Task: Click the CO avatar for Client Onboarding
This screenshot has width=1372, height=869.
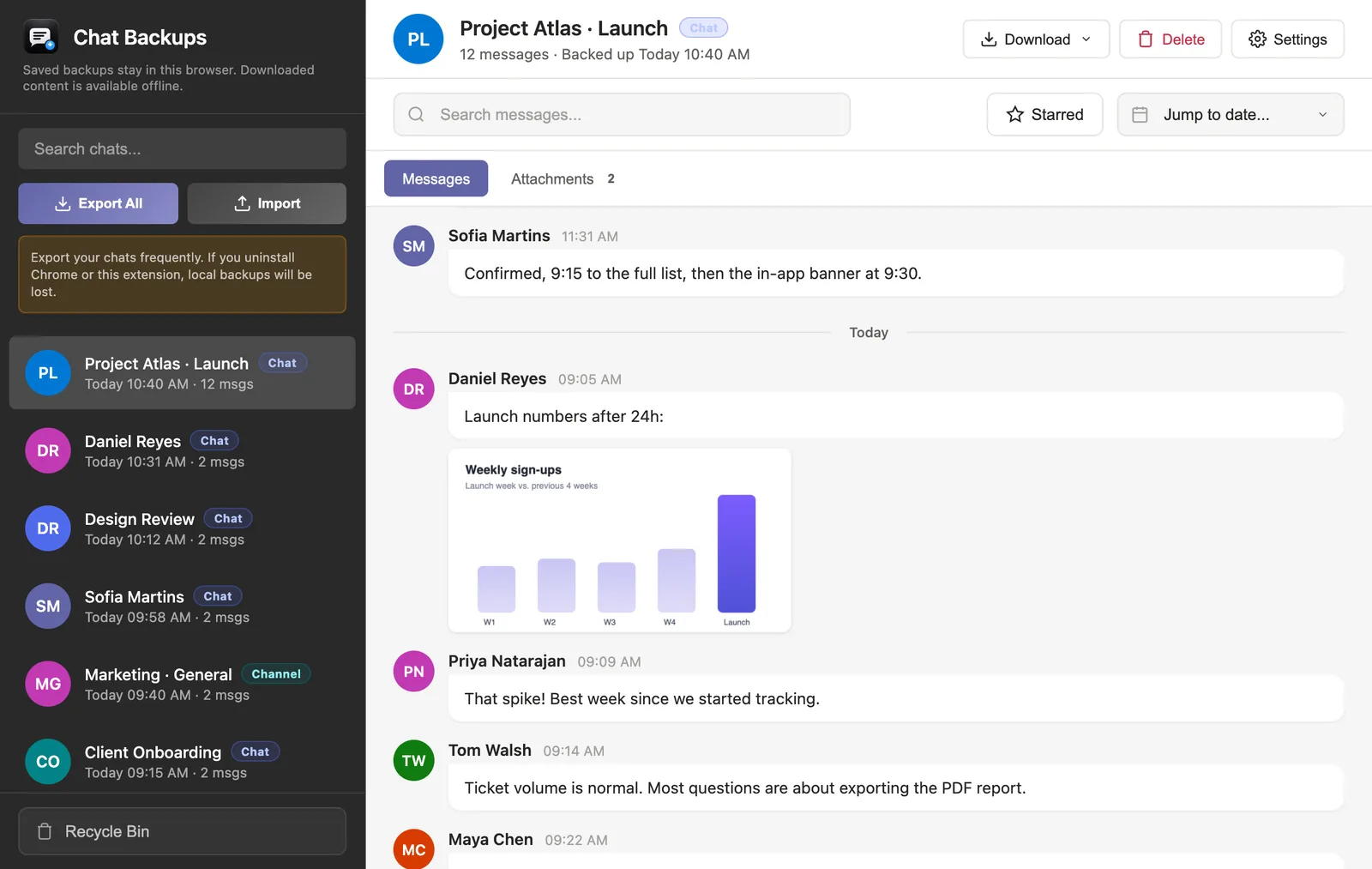Action: 48,762
